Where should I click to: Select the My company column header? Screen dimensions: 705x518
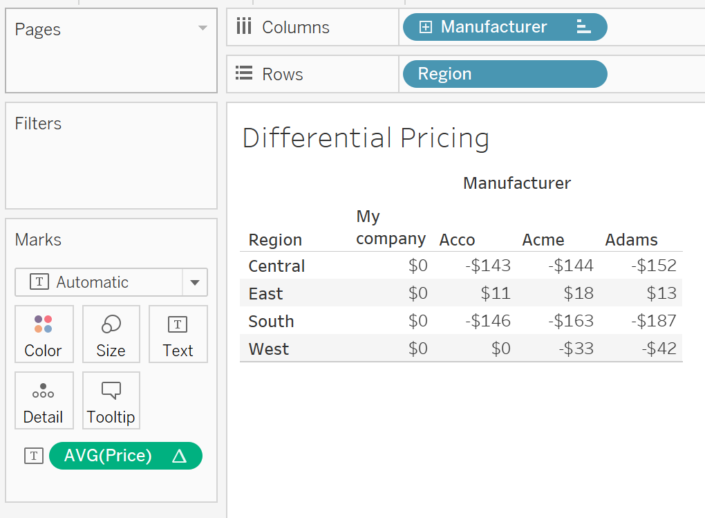(391, 228)
